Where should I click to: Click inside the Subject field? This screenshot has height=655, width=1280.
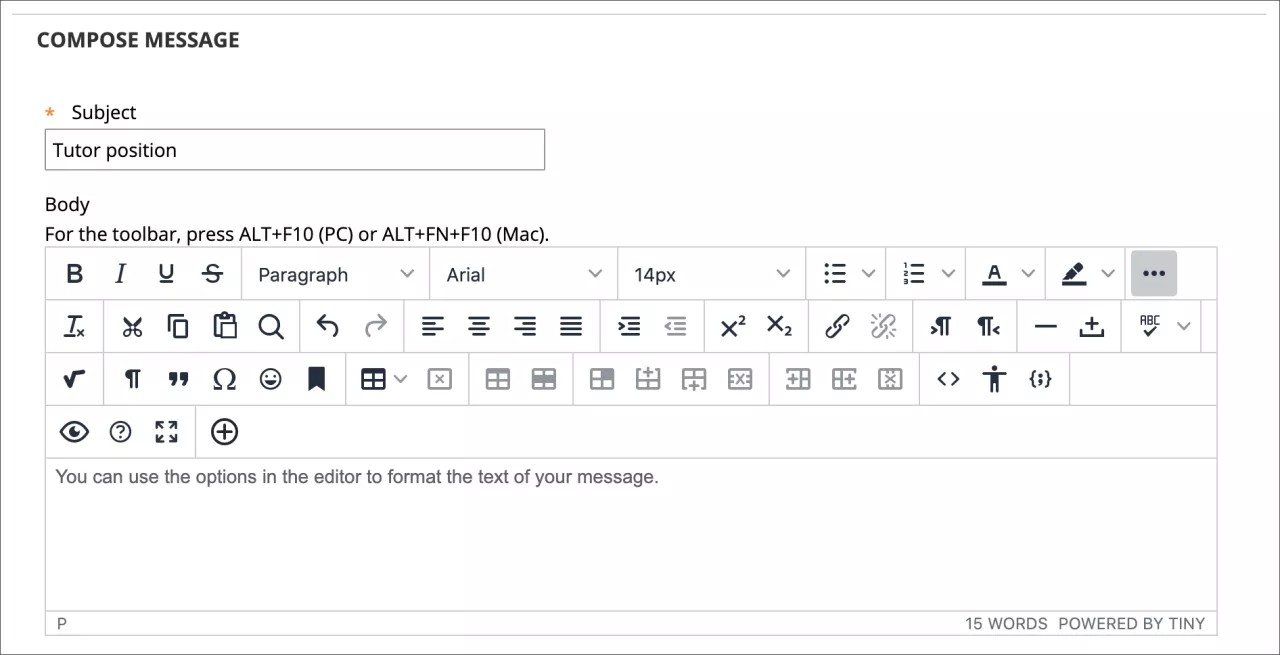click(x=294, y=150)
